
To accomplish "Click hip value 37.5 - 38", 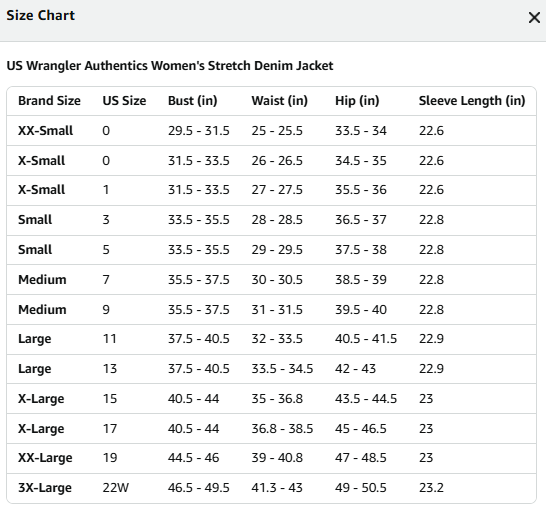I will [x=361, y=250].
